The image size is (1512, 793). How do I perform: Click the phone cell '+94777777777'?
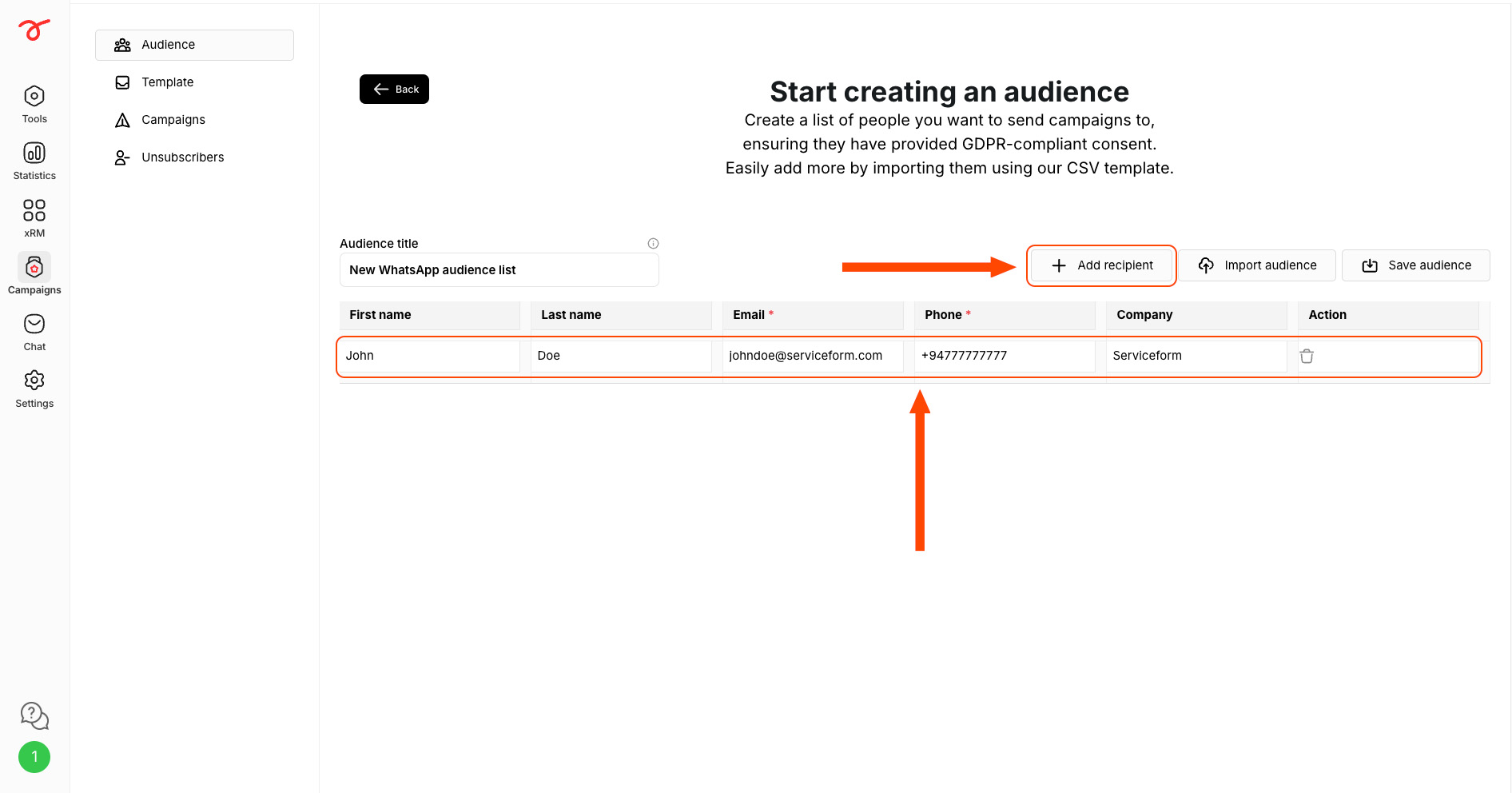tap(1005, 356)
